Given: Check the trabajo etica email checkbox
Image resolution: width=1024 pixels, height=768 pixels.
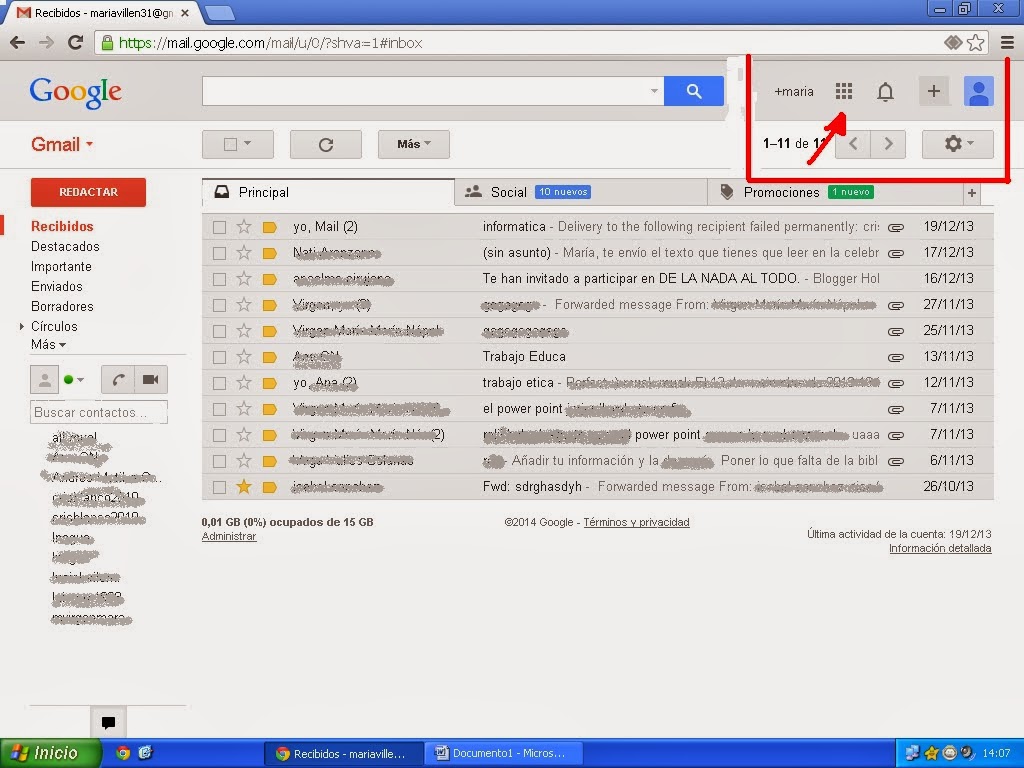Looking at the screenshot, I should 219,383.
